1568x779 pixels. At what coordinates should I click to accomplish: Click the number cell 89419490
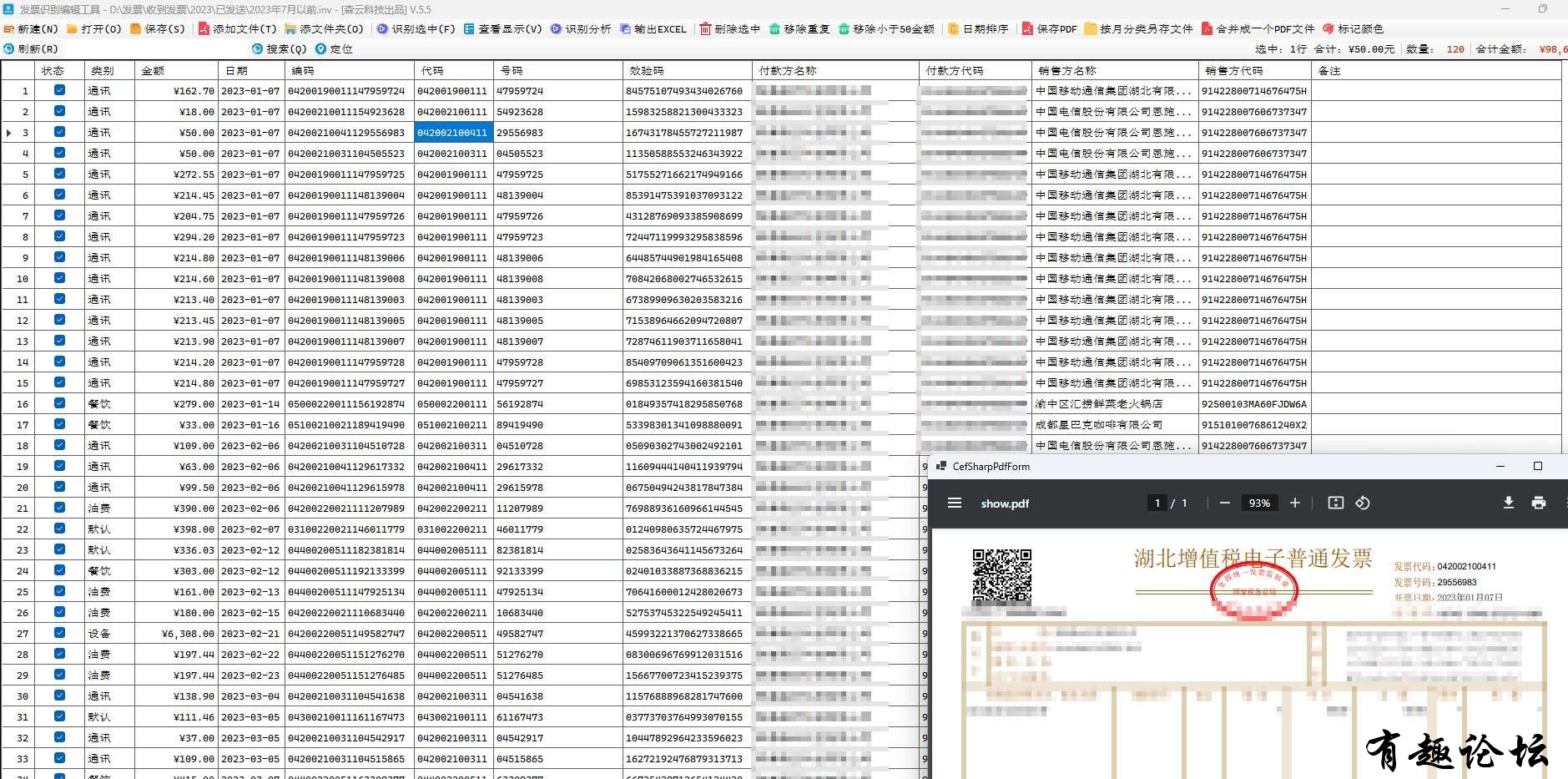click(557, 425)
